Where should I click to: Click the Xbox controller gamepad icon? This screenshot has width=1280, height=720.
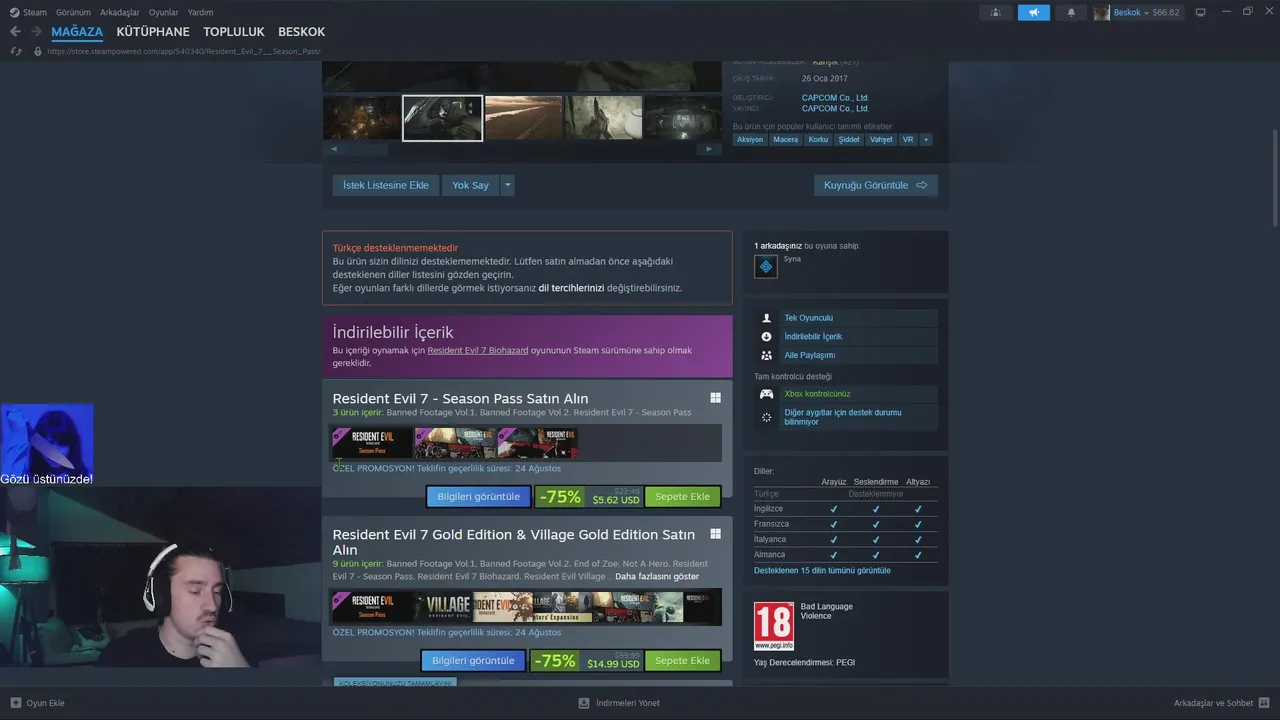766,394
